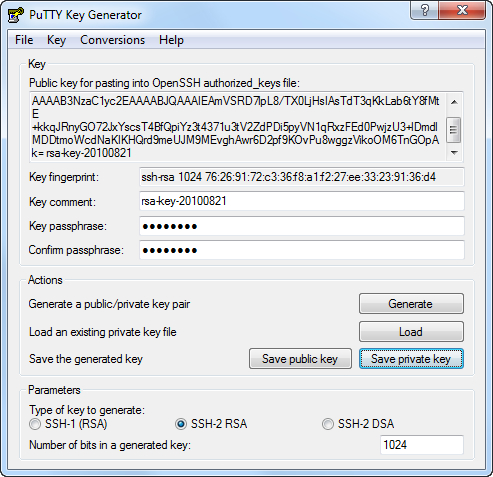Open the File menu

tap(24, 40)
